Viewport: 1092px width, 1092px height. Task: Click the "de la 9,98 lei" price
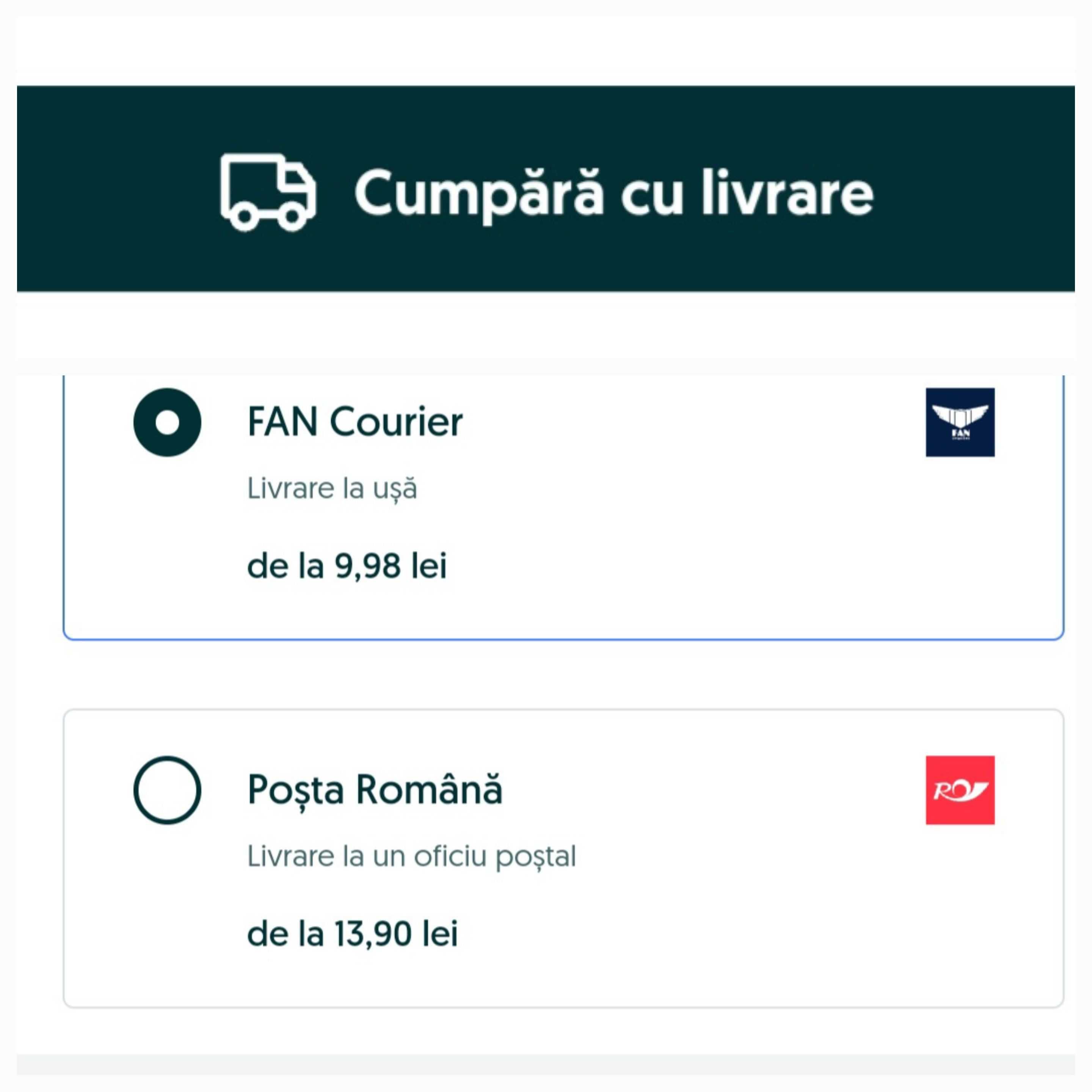(x=347, y=566)
